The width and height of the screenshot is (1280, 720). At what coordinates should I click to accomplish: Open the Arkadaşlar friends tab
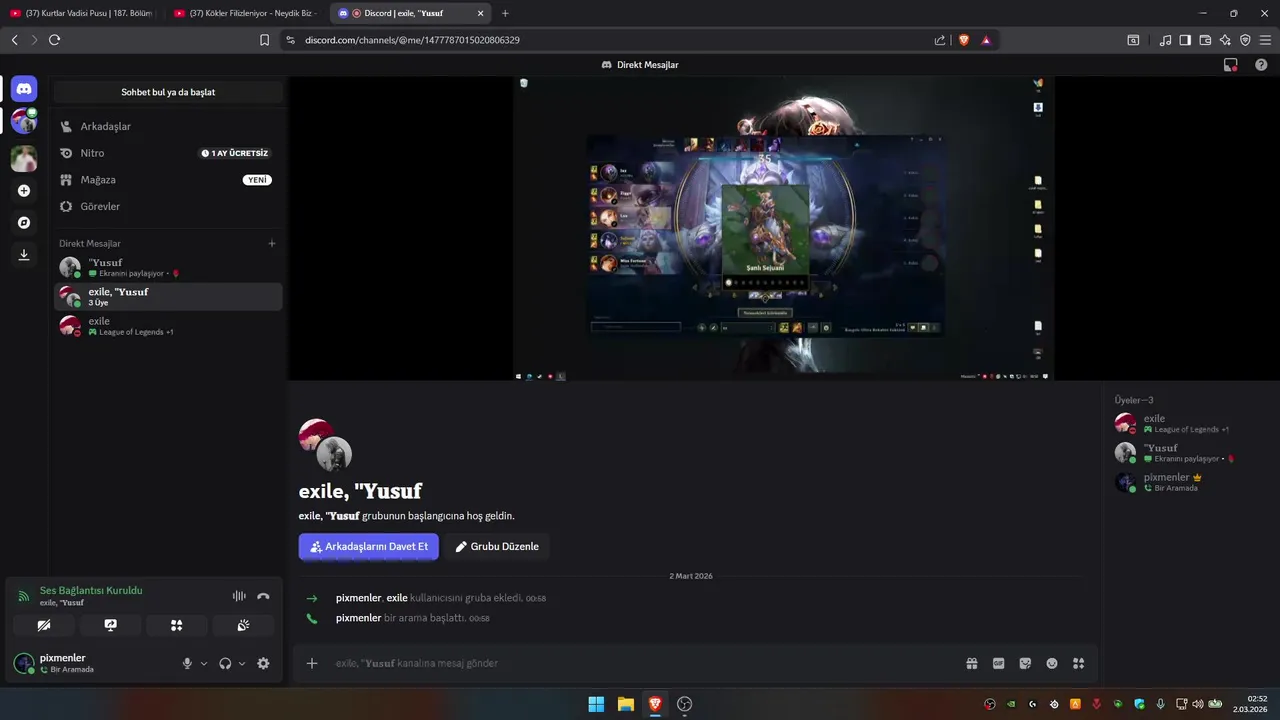tap(168, 126)
